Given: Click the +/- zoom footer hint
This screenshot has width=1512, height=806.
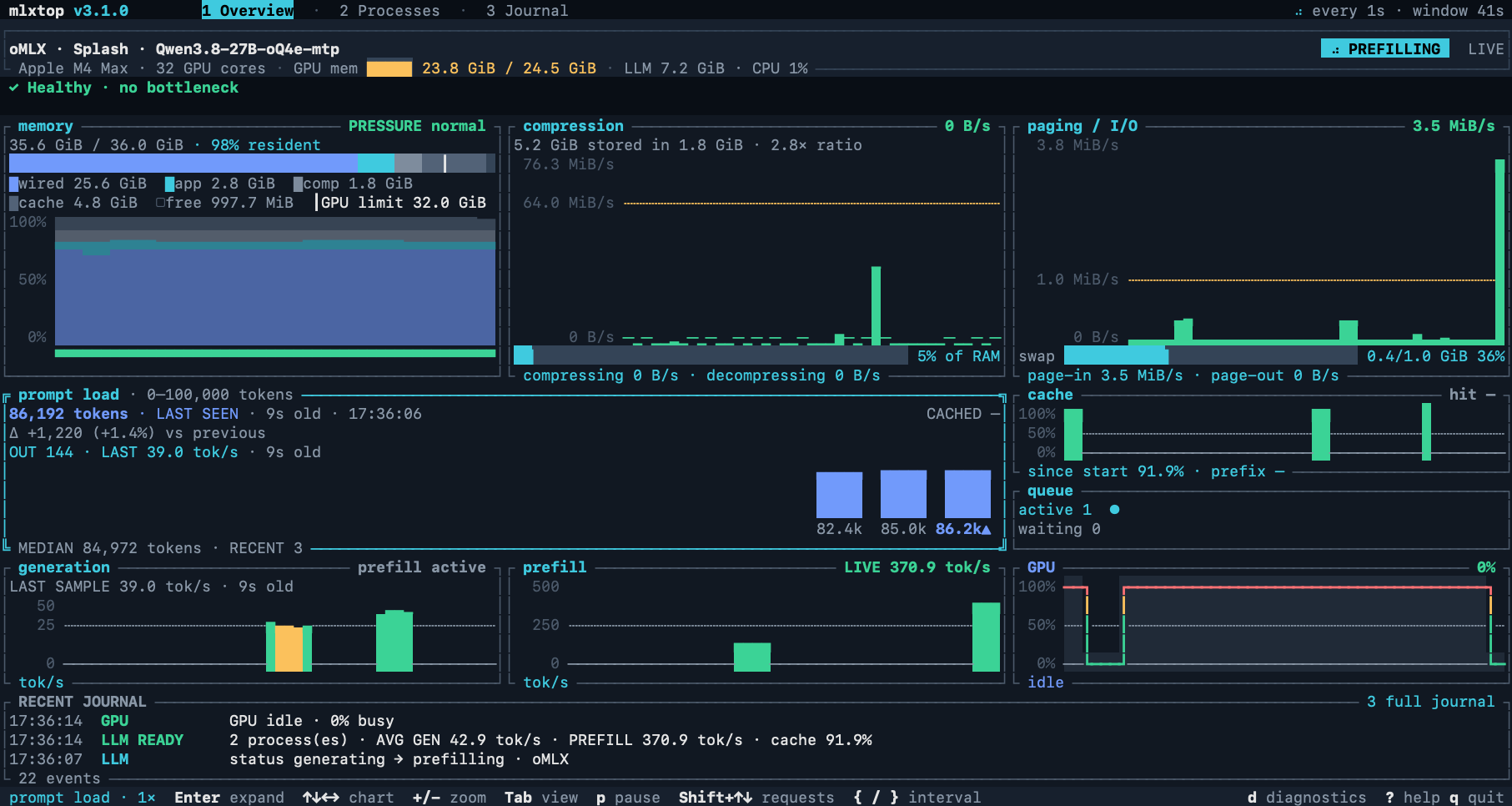Looking at the screenshot, I should pos(450,798).
